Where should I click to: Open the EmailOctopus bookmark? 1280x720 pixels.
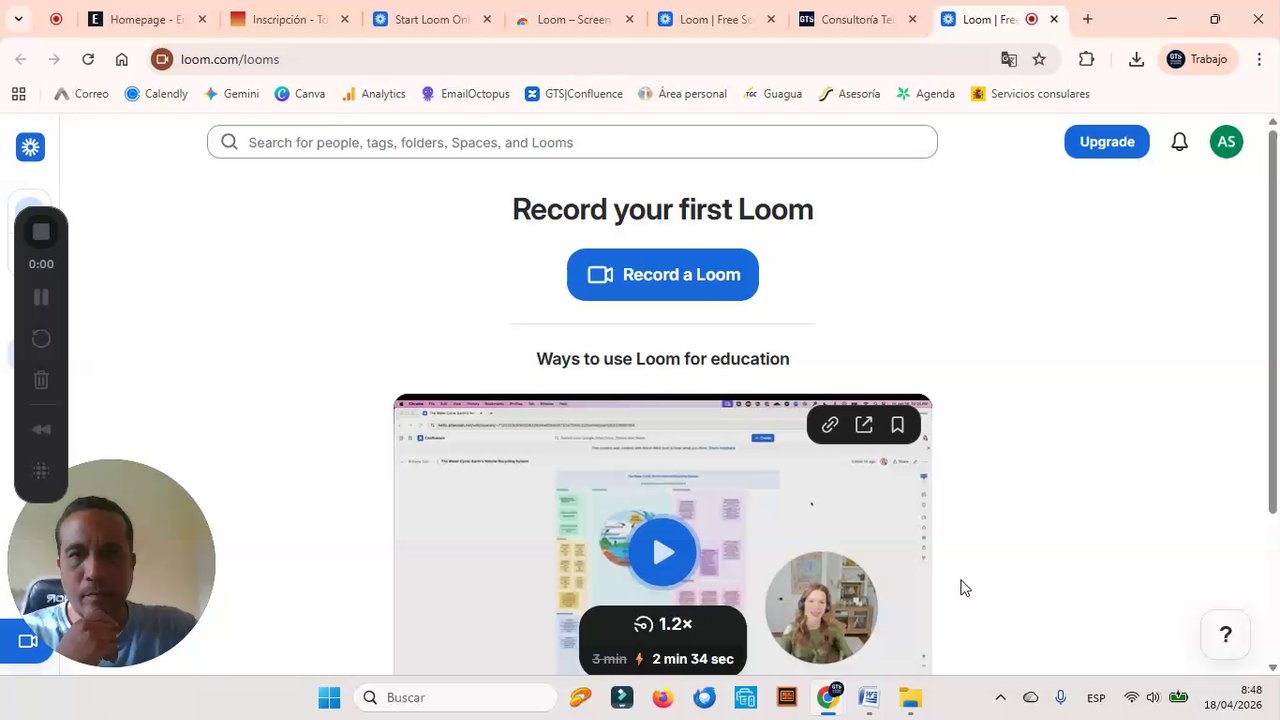coord(465,94)
